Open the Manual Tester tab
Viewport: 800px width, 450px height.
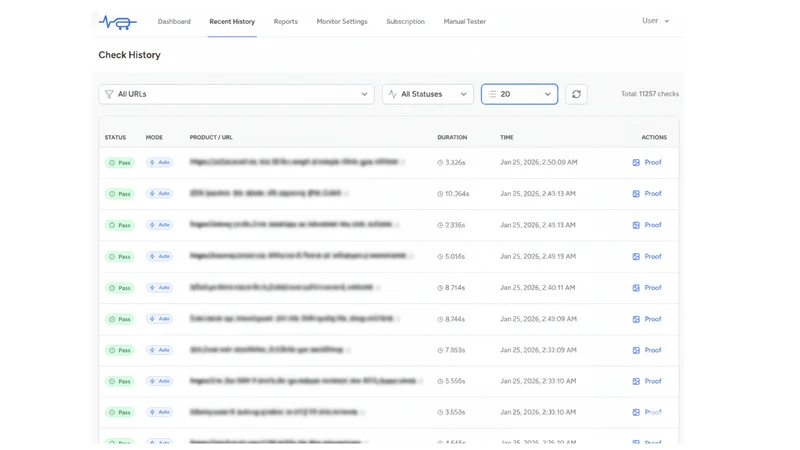click(x=465, y=21)
